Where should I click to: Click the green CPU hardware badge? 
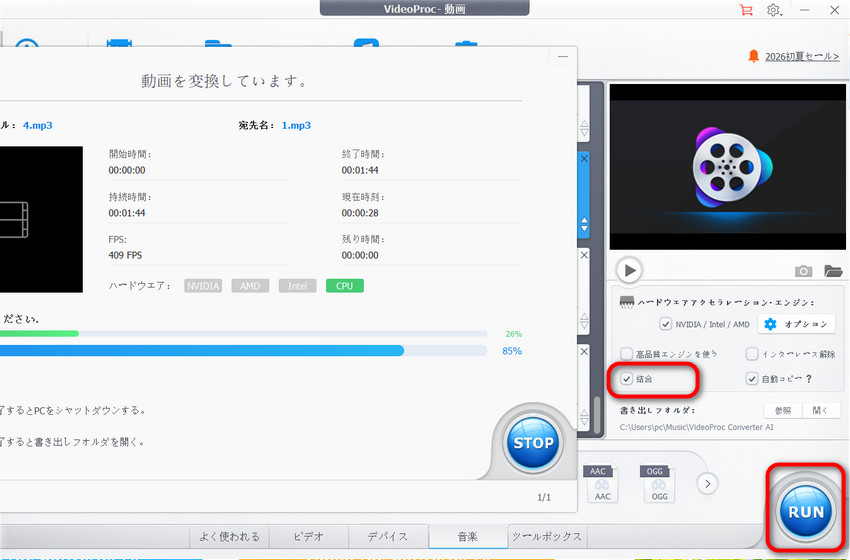344,286
